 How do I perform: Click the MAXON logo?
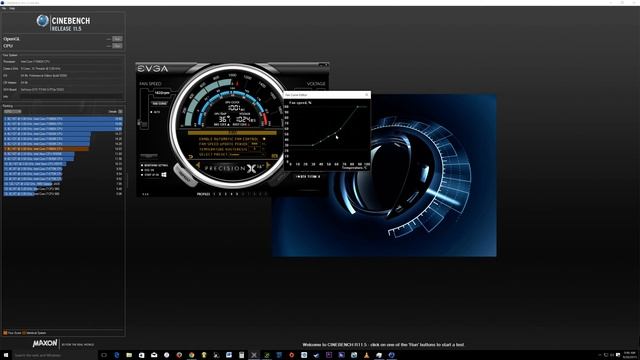coord(45,343)
